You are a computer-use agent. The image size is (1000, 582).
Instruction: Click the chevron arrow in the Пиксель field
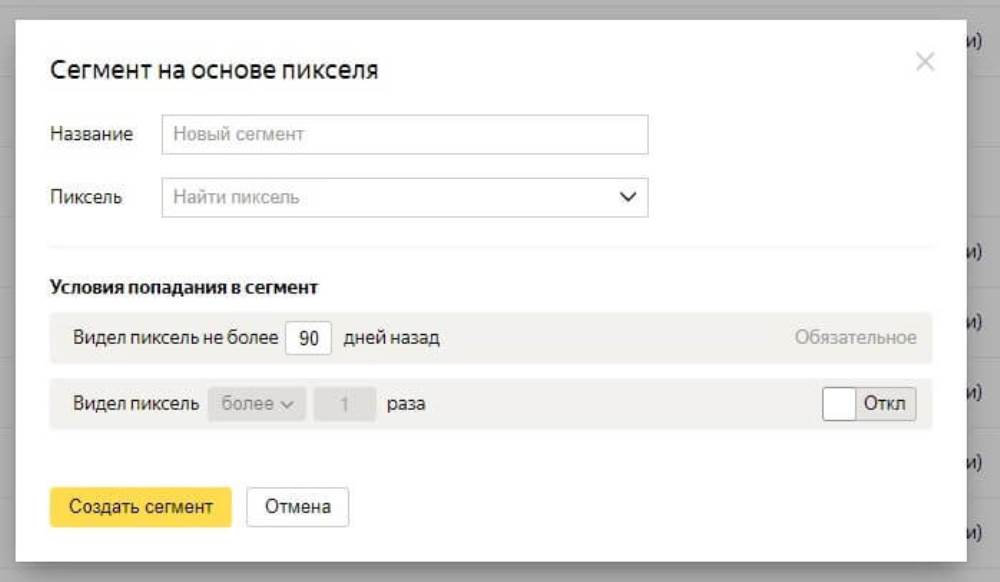pyautogui.click(x=627, y=197)
